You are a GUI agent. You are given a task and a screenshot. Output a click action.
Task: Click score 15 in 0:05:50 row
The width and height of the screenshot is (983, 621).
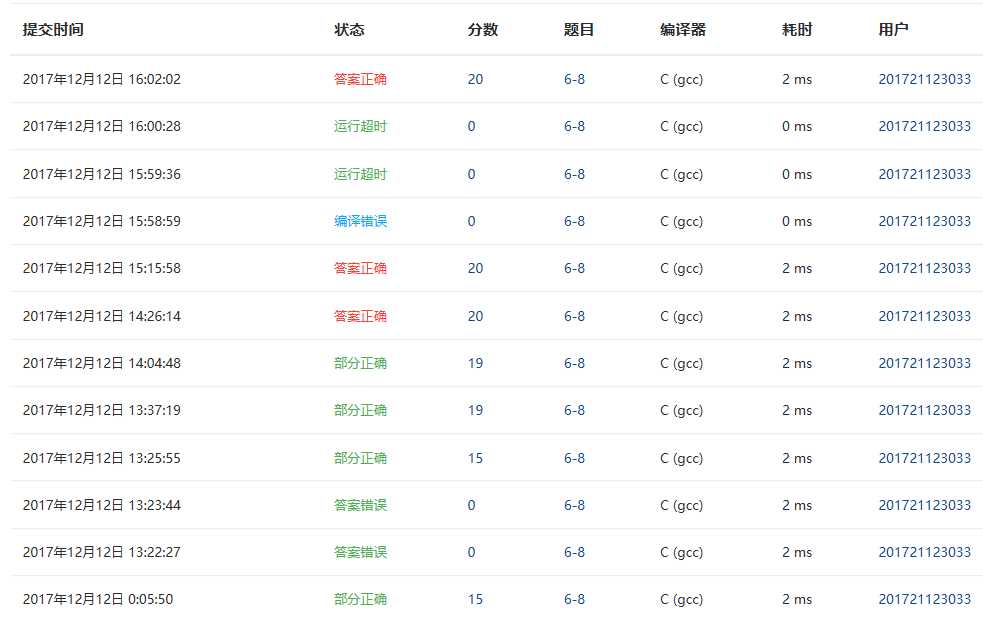tap(475, 599)
